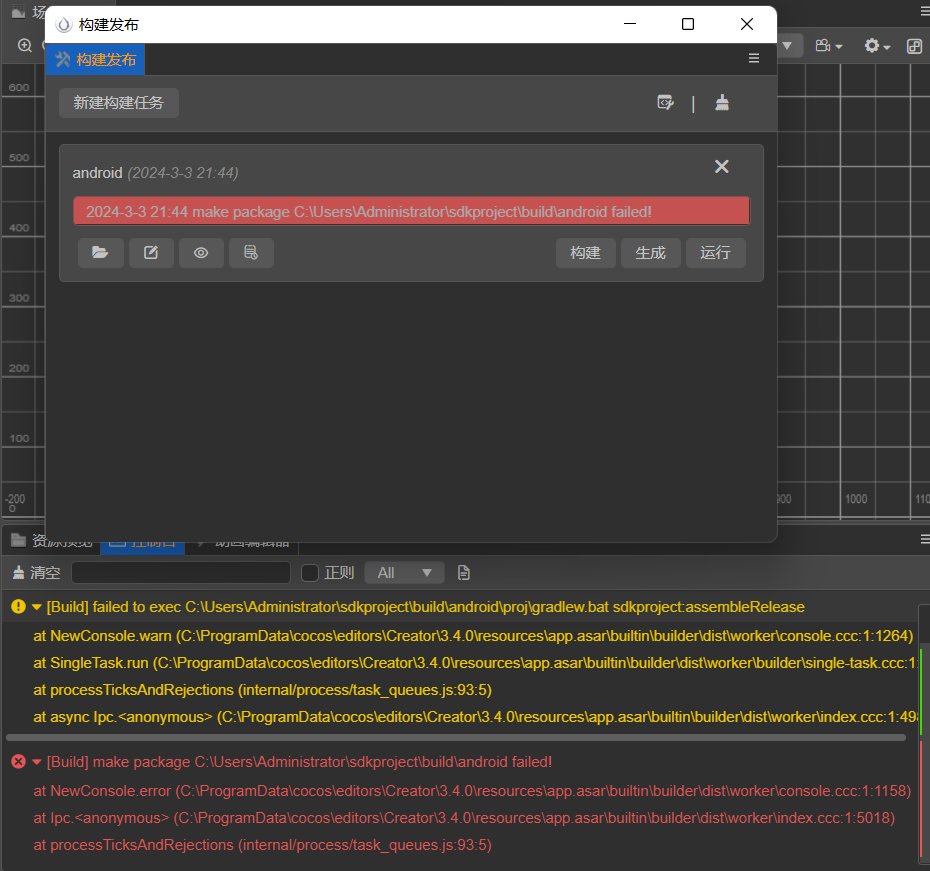Click the NewConsole.error stack trace line
The width and height of the screenshot is (930, 871).
click(x=472, y=791)
